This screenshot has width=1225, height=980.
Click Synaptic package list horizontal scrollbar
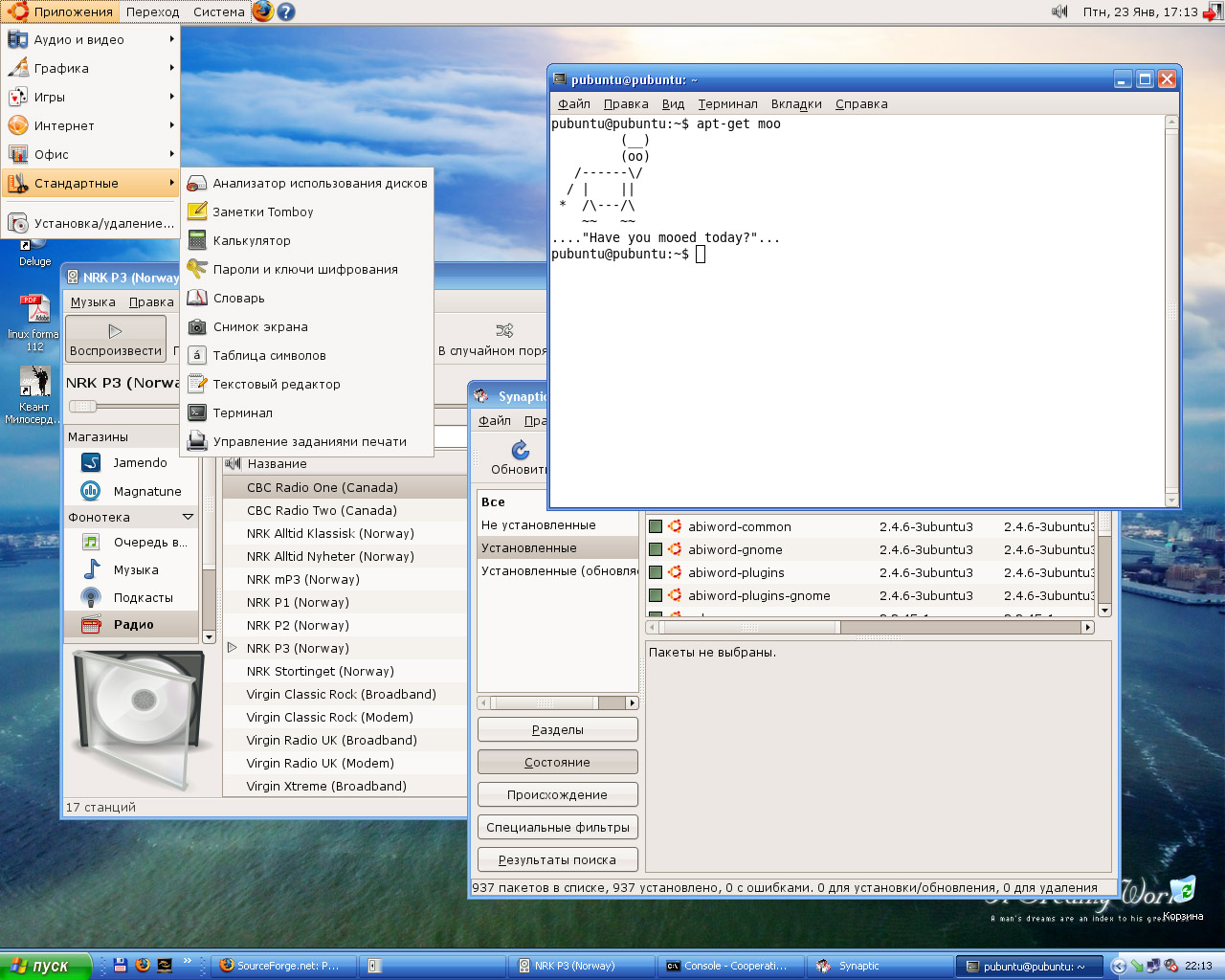[870, 627]
